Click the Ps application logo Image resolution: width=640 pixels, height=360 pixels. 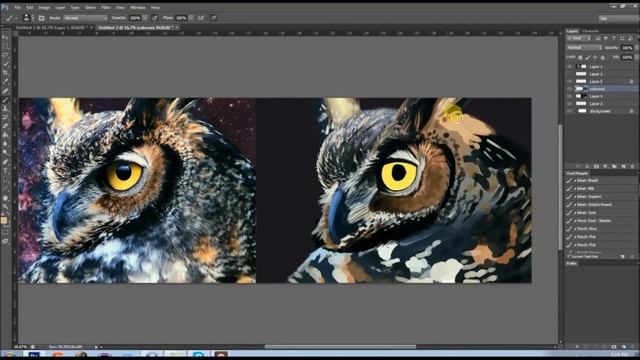pyautogui.click(x=5, y=7)
